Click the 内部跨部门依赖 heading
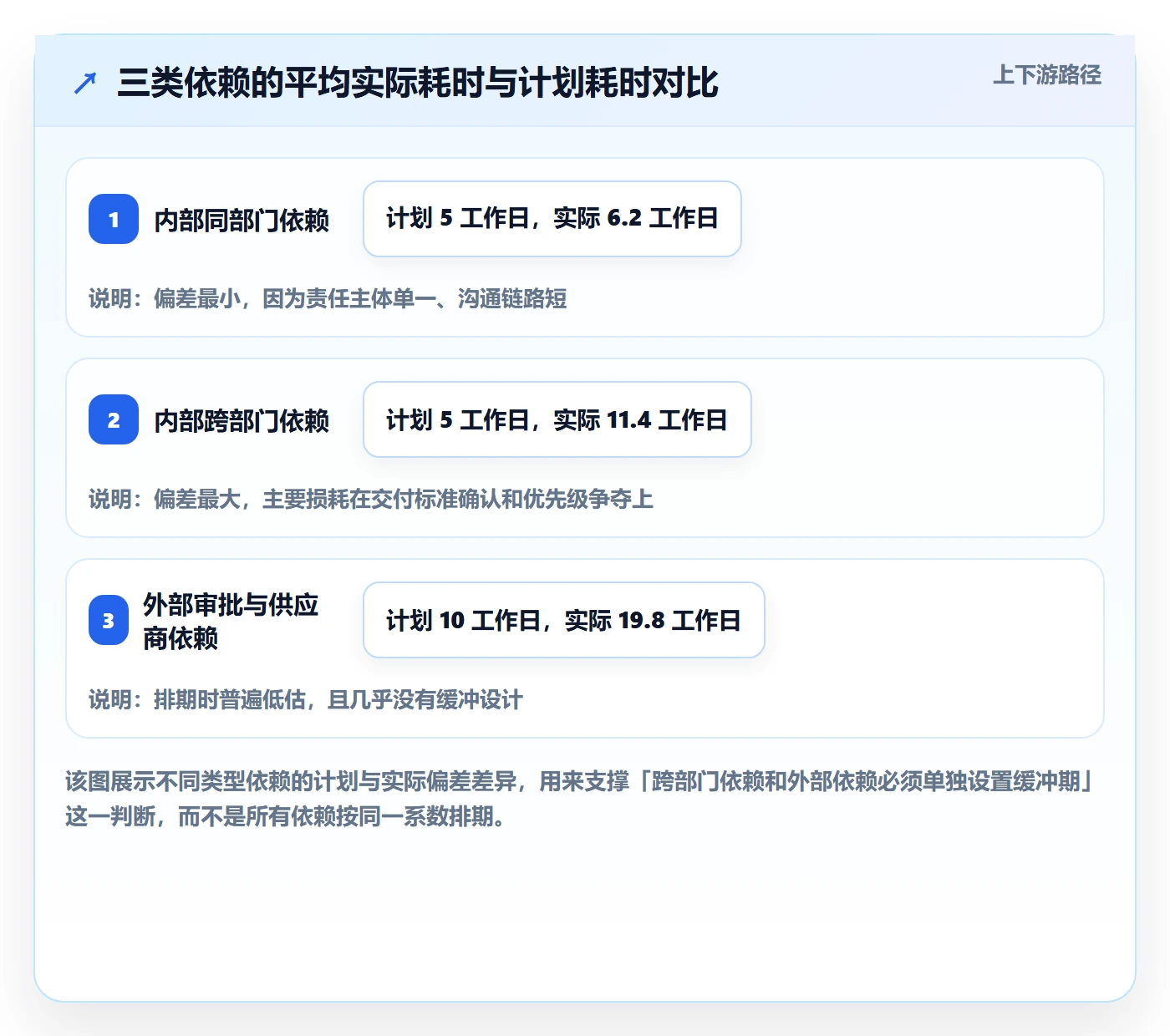Viewport: 1170px width, 1036px height. (x=242, y=420)
